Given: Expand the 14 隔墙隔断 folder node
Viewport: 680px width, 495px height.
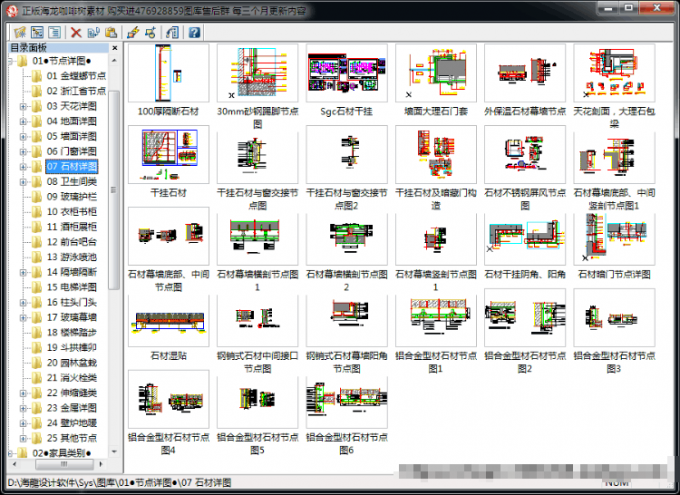Looking at the screenshot, I should click(x=23, y=272).
